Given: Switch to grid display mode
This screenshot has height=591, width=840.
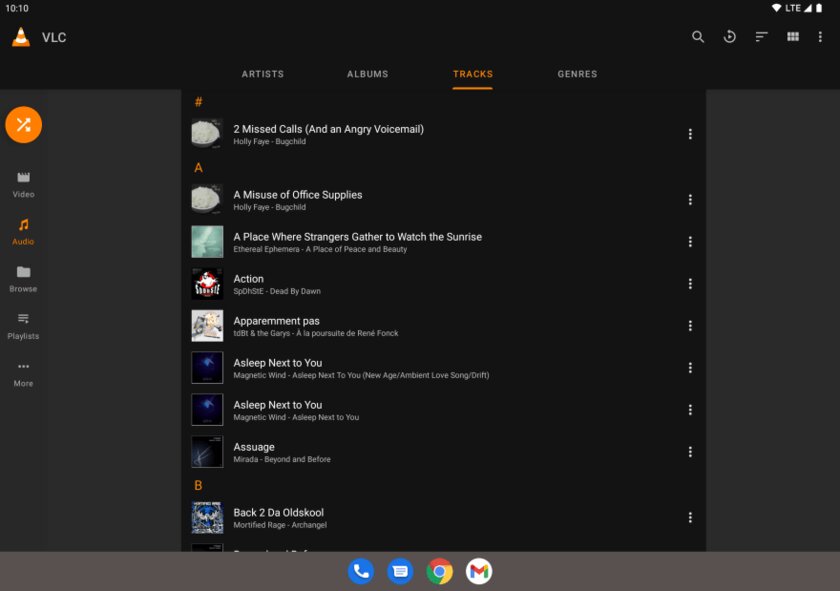Looking at the screenshot, I should [793, 37].
